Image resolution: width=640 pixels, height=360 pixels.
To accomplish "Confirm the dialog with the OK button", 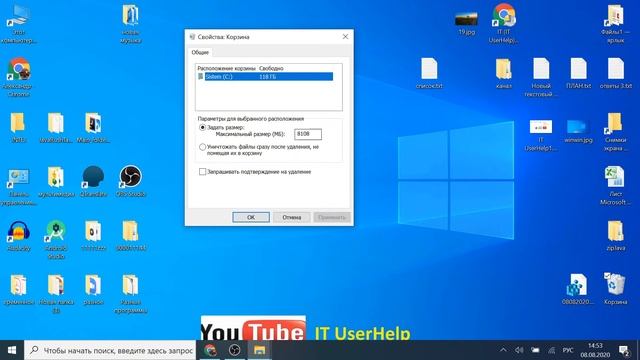I will point(251,217).
